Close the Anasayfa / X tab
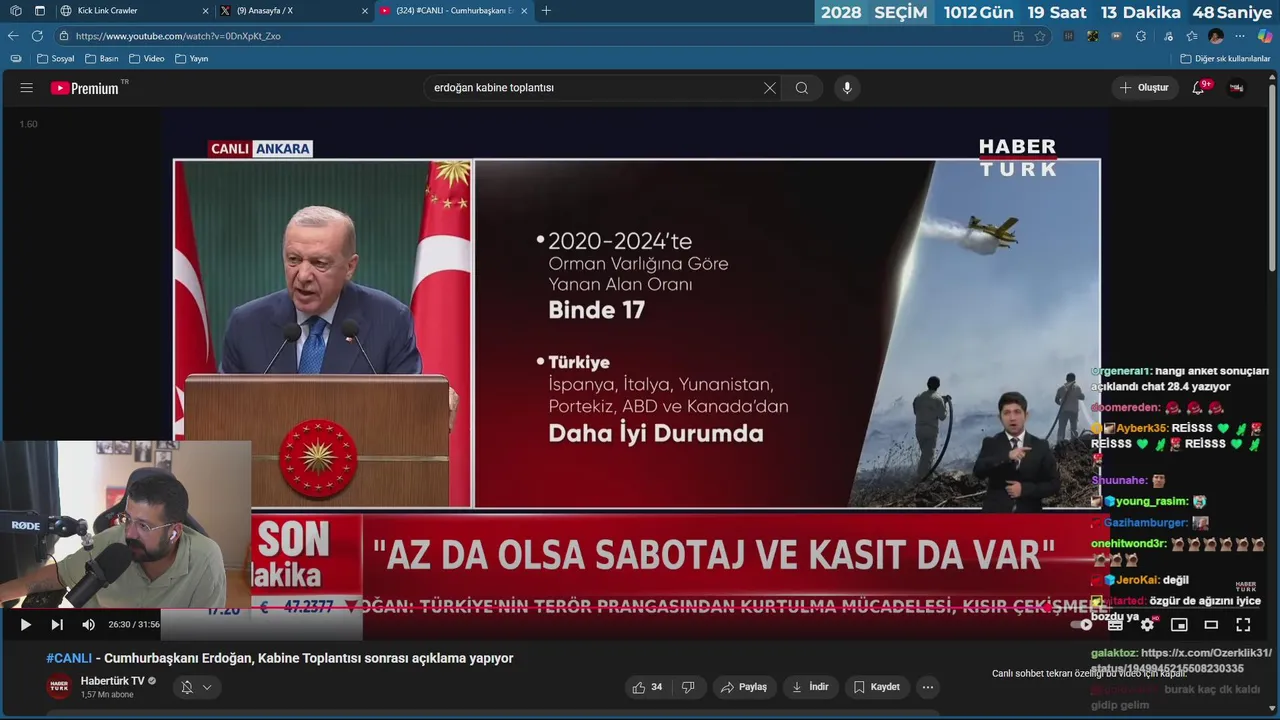Viewport: 1280px width, 720px height. 364,11
